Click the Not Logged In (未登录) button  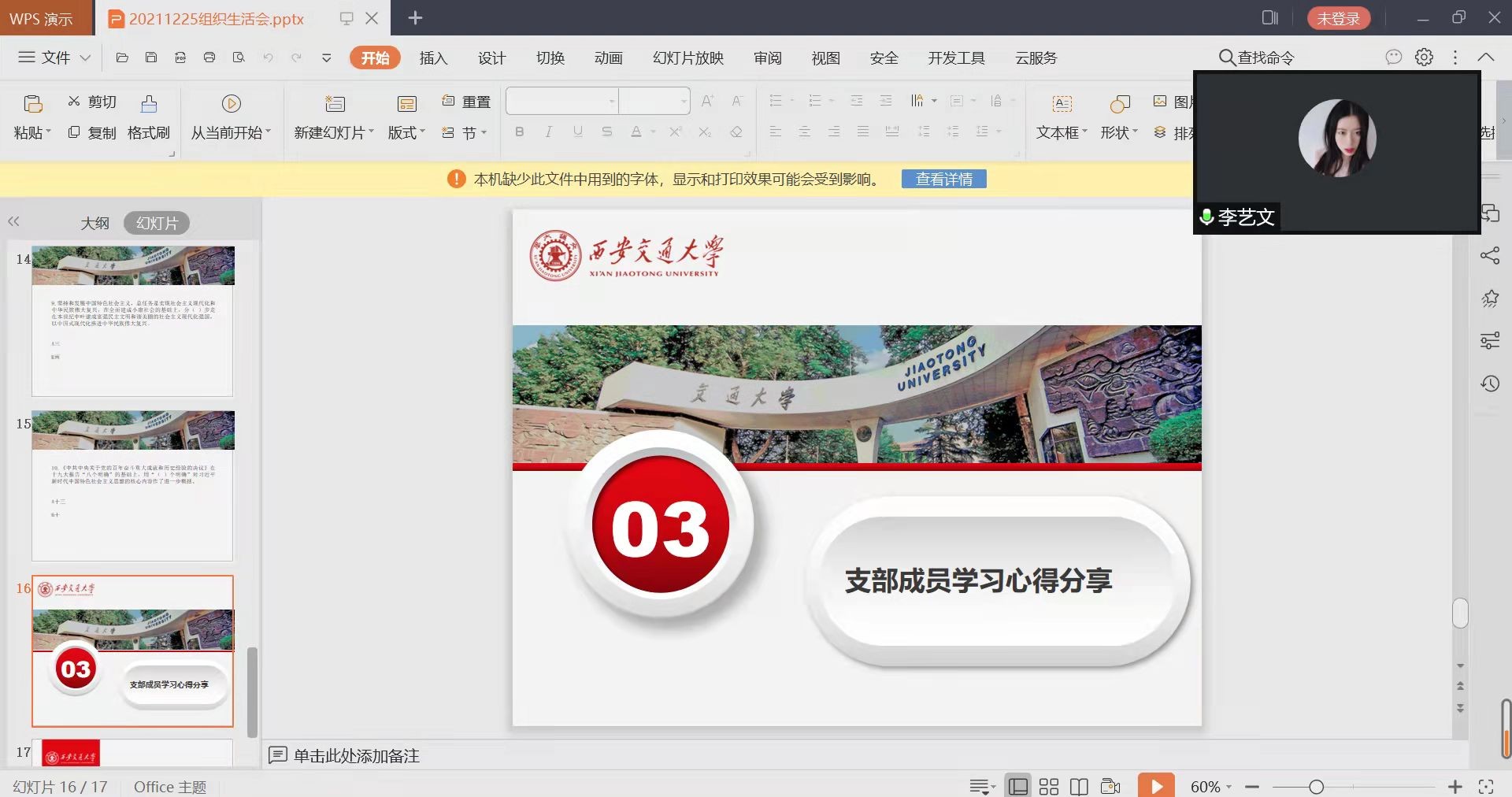pyautogui.click(x=1338, y=18)
